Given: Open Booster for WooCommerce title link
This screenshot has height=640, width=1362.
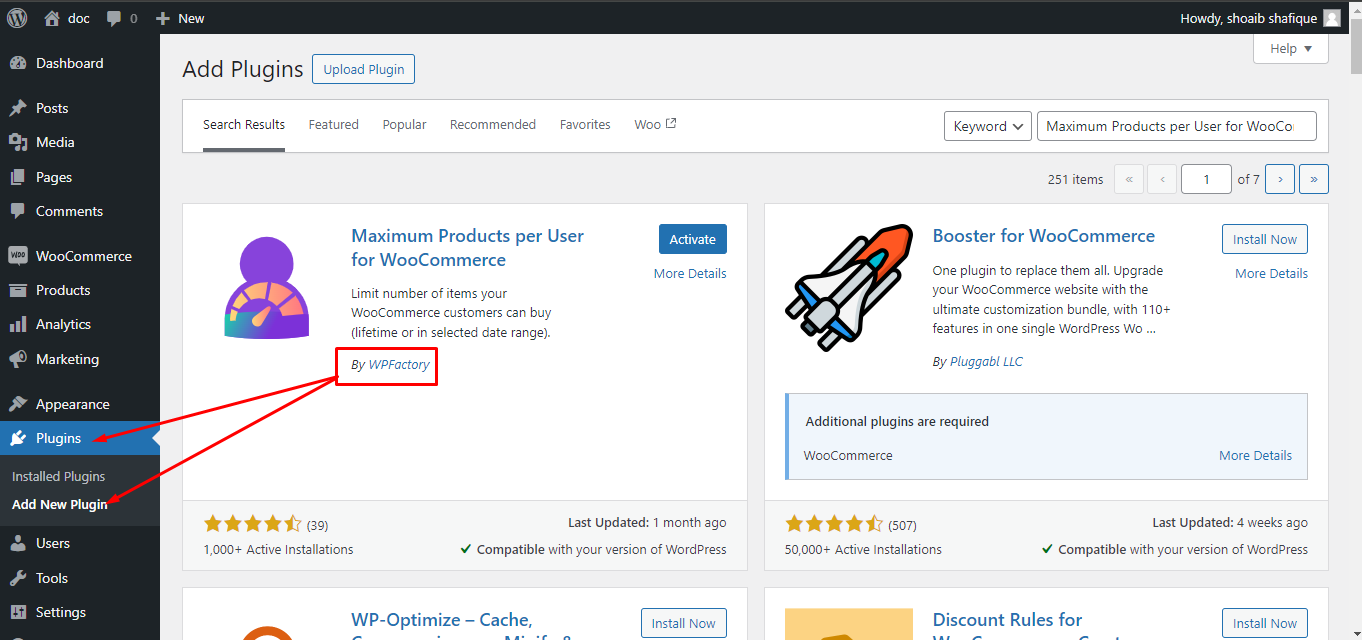Looking at the screenshot, I should [1044, 236].
